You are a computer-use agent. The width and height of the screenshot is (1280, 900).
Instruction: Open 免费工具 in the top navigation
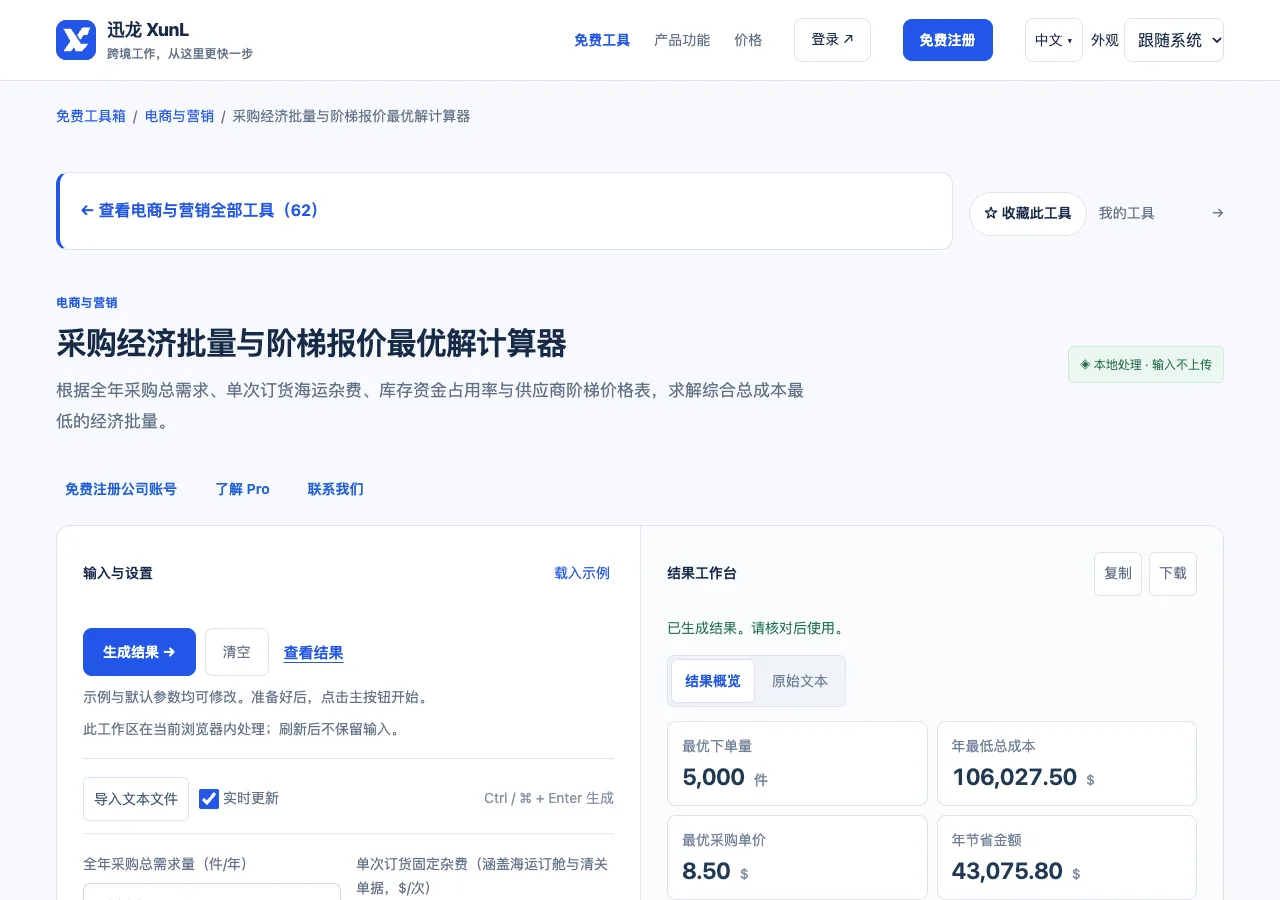[x=602, y=40]
